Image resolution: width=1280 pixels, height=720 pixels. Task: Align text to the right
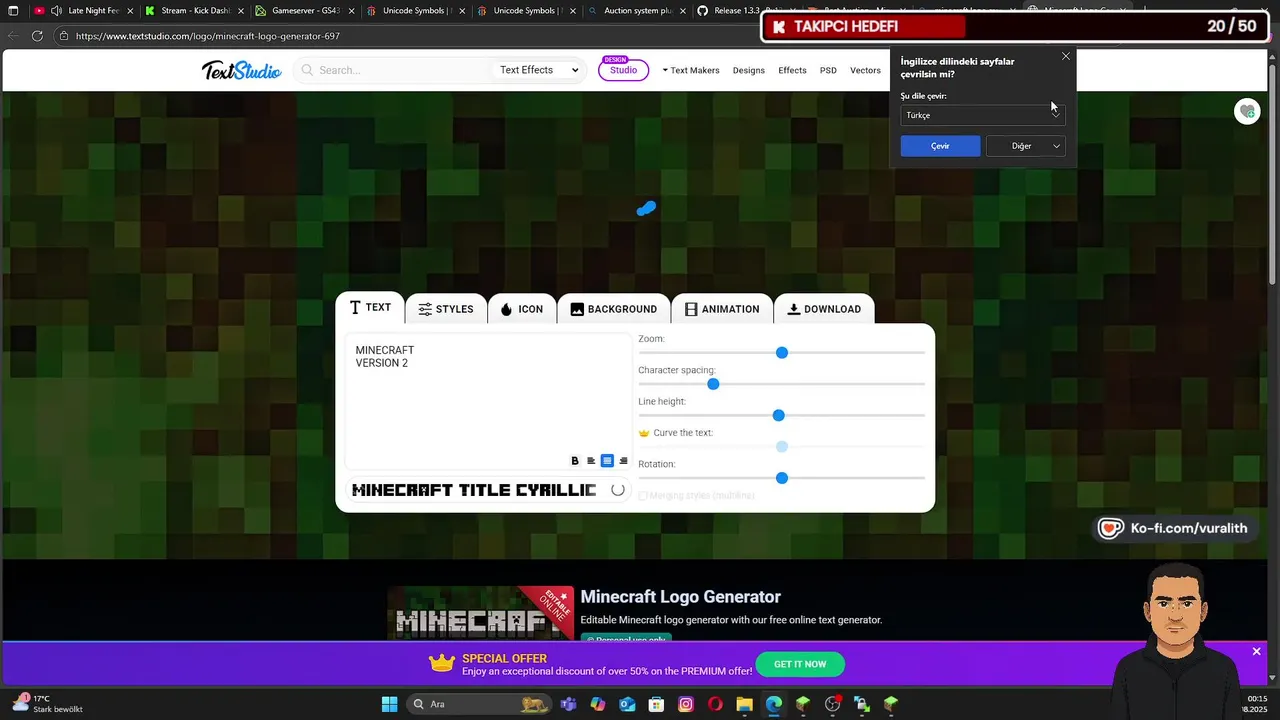tap(624, 461)
